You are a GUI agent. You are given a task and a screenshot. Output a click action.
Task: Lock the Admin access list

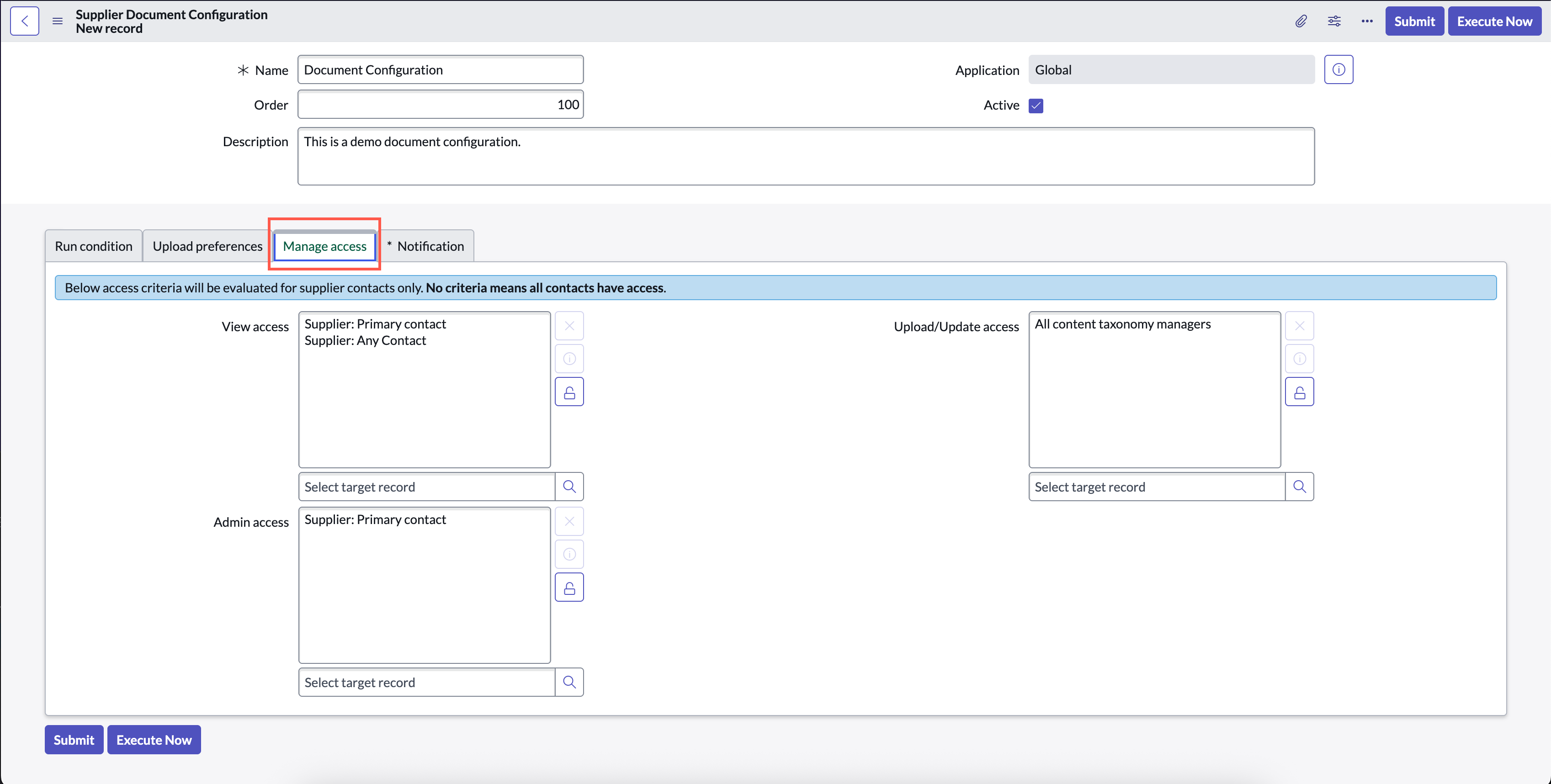(x=569, y=588)
